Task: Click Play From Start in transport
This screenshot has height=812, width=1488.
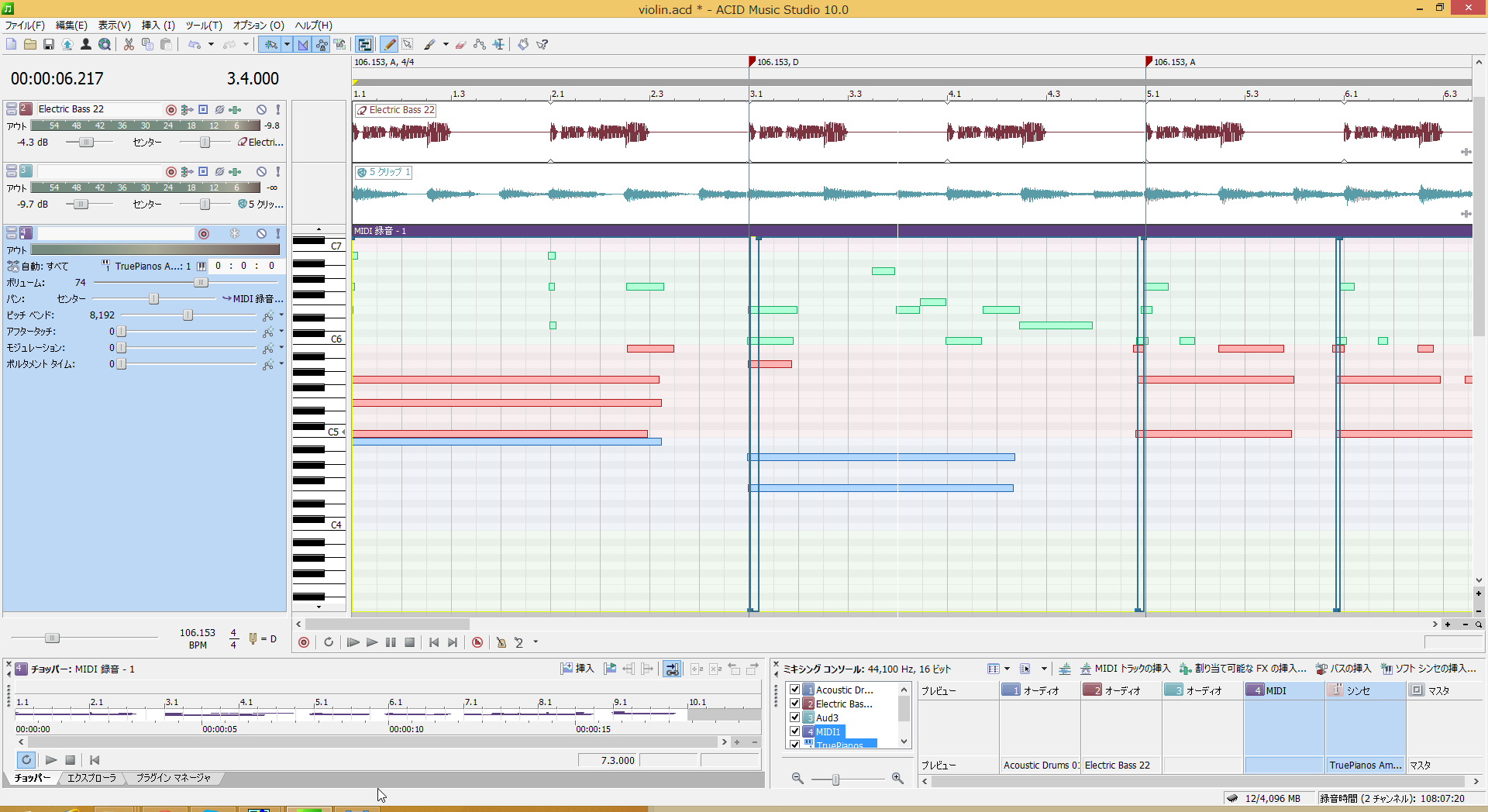Action: (353, 642)
